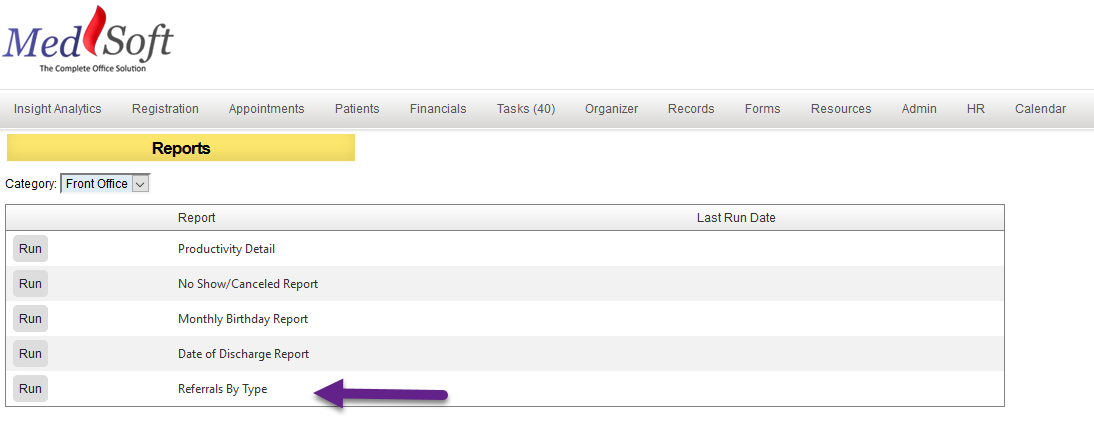Select the Patients menu item
Viewport: 1094px width, 426px height.
click(357, 109)
